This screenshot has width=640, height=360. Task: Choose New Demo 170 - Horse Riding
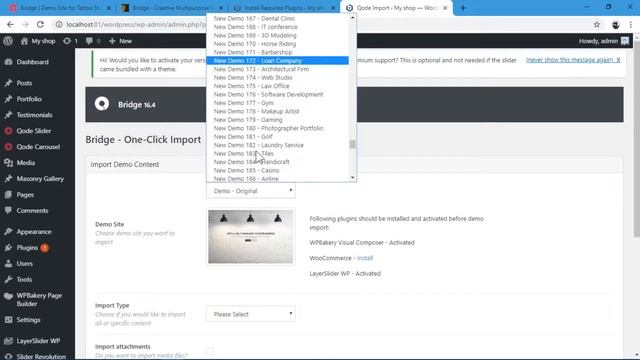[x=278, y=44]
